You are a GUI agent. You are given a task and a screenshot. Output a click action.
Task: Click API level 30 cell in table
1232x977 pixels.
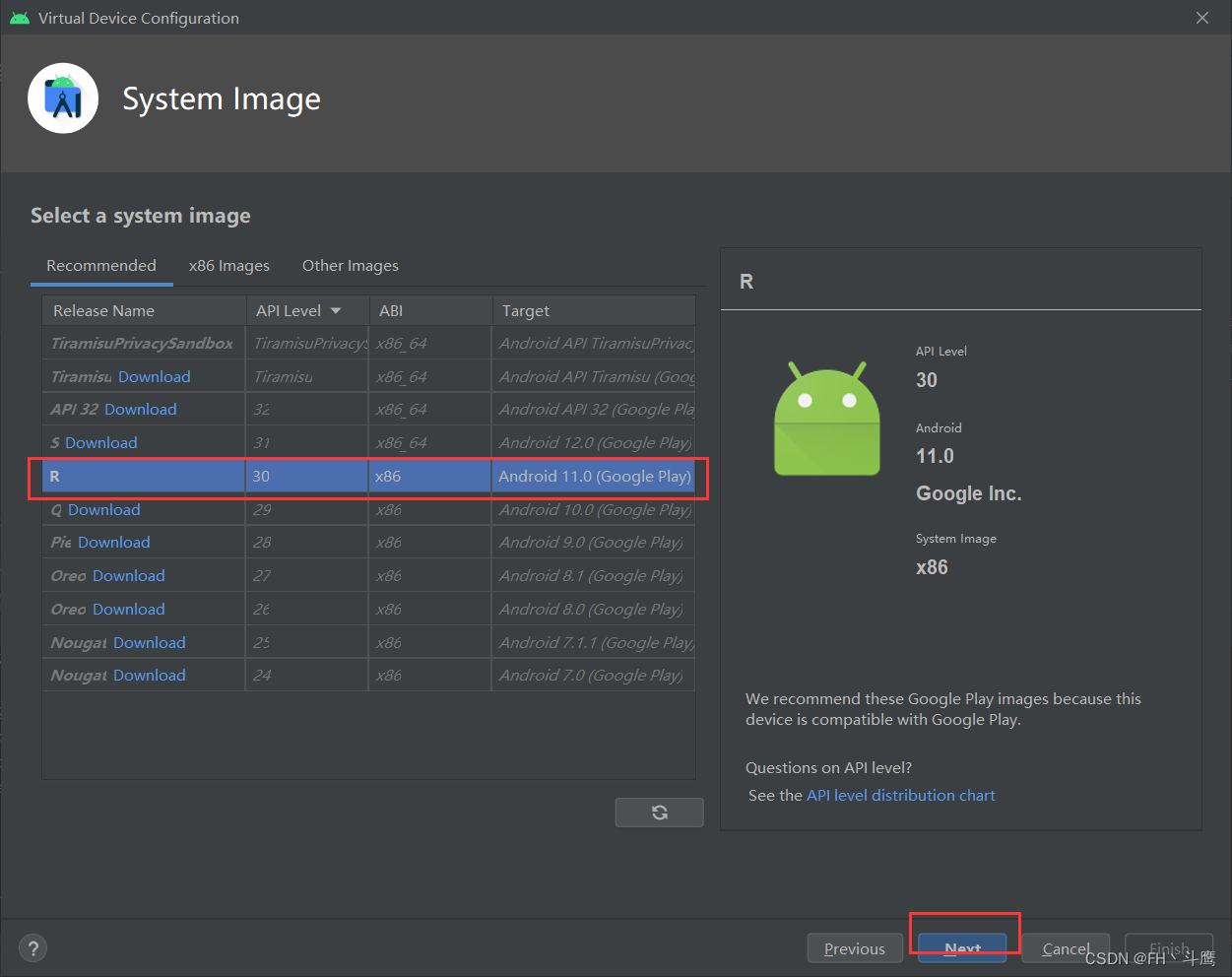(x=307, y=477)
